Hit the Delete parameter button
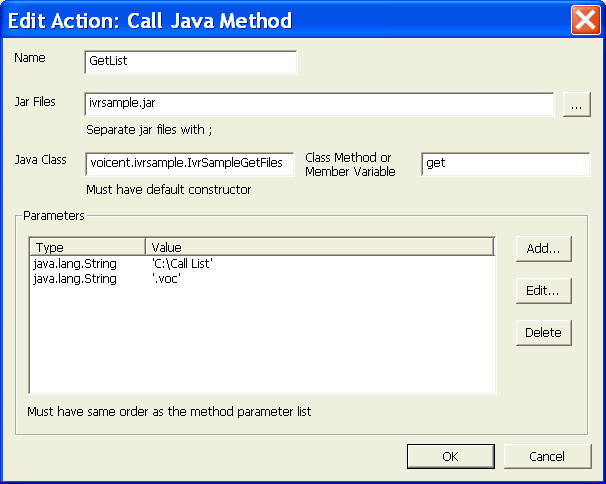The width and height of the screenshot is (606, 484). (x=543, y=333)
